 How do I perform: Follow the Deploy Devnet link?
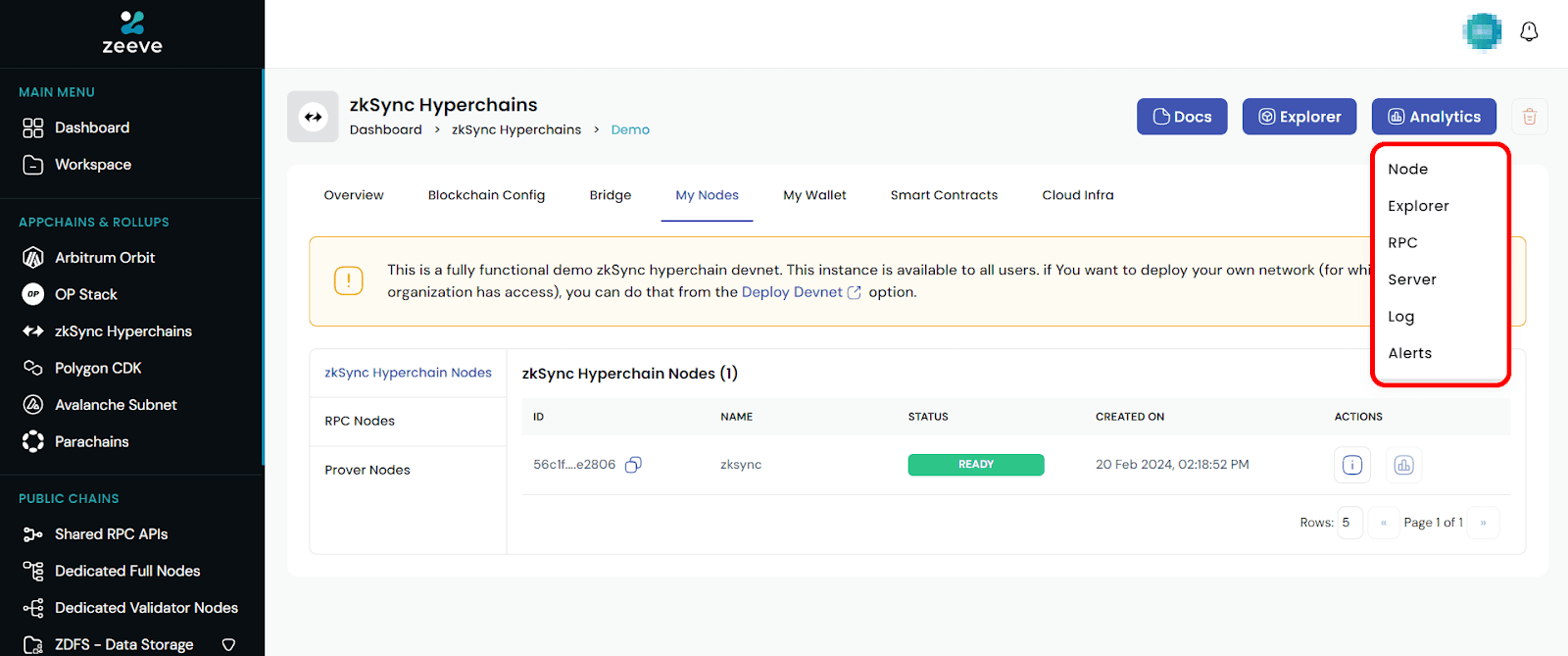(x=801, y=292)
